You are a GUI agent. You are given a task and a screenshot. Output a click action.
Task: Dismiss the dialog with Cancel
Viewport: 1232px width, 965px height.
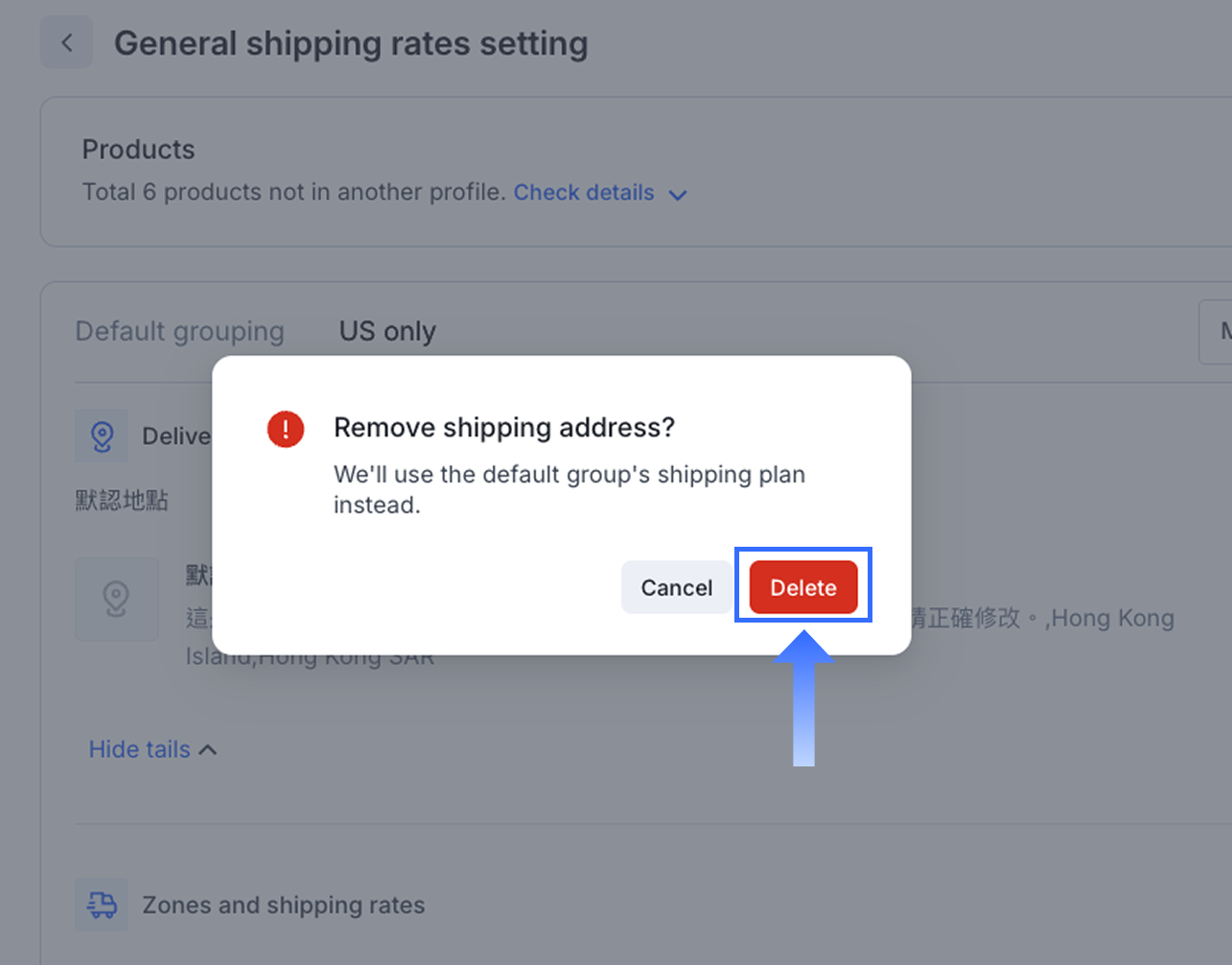coord(676,587)
